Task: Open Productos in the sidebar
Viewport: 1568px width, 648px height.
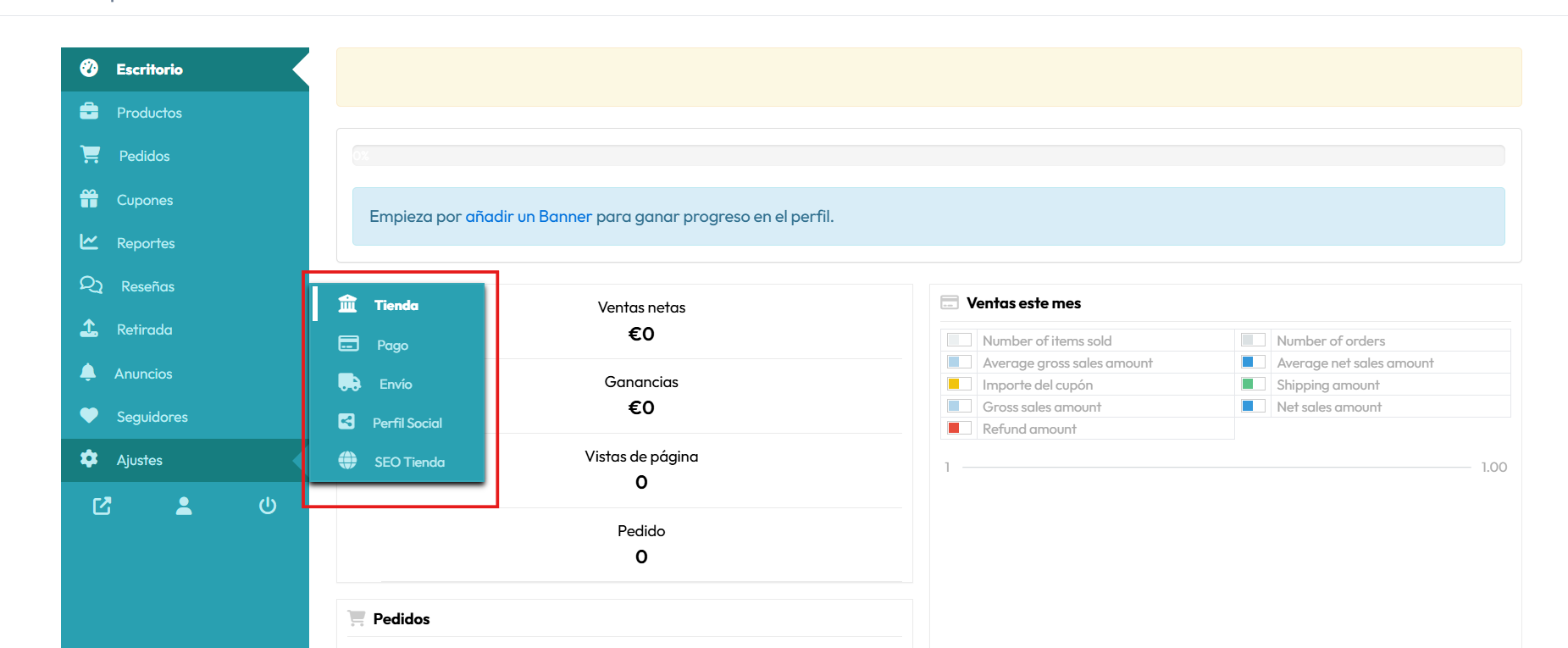Action: coord(149,113)
